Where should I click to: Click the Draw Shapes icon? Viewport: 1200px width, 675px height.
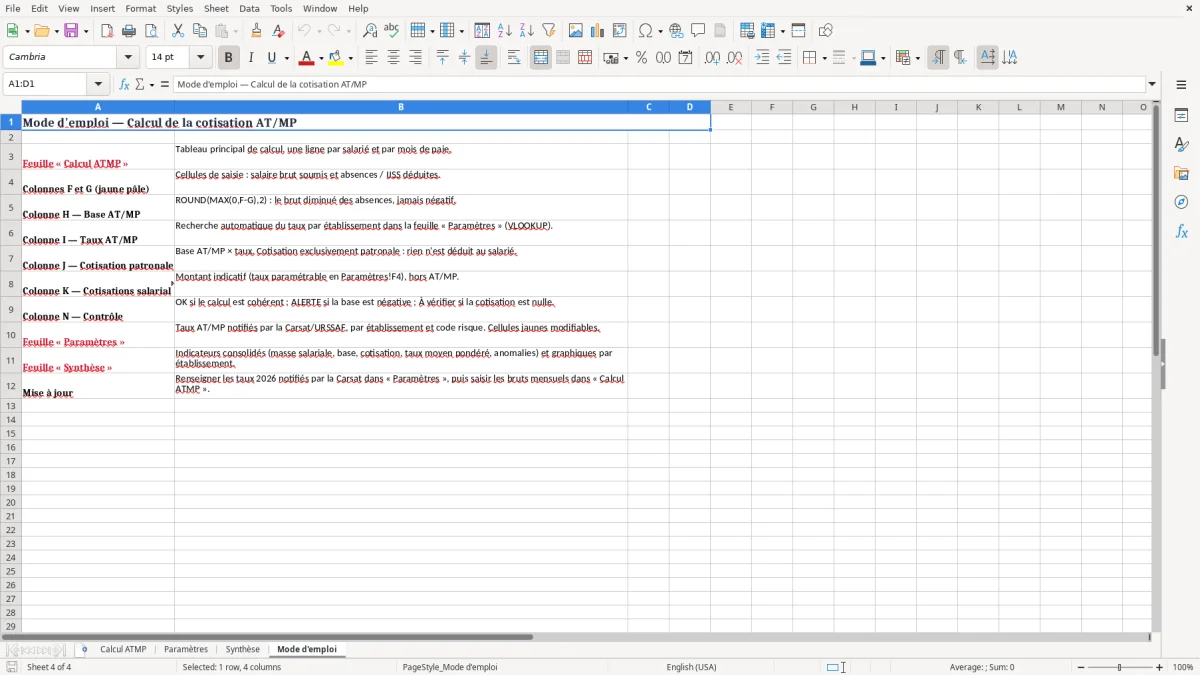[826, 31]
